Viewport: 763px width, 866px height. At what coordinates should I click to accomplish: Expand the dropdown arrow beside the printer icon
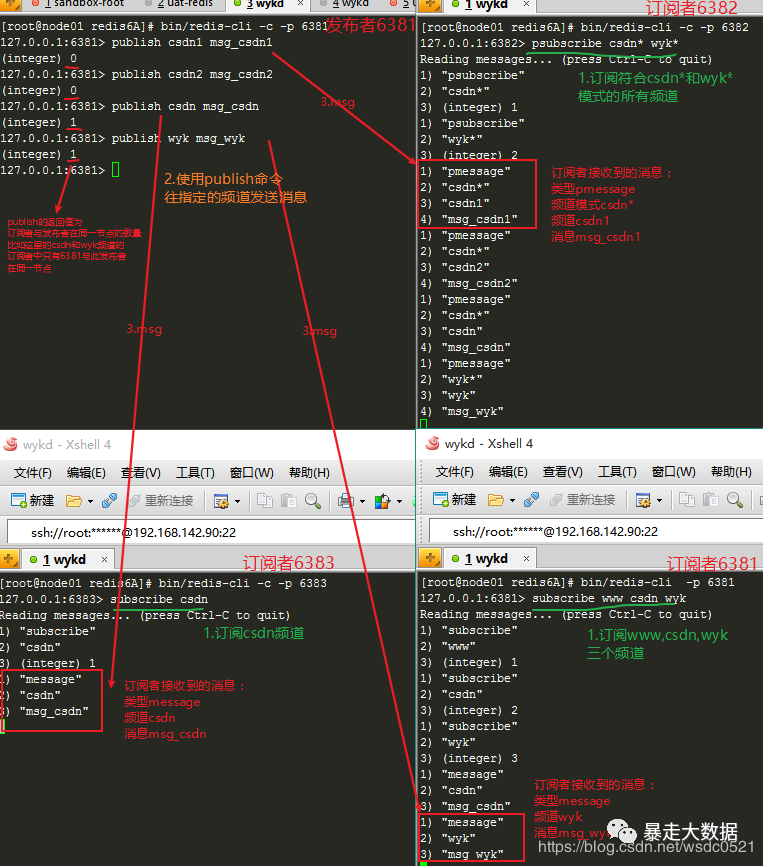pos(360,501)
